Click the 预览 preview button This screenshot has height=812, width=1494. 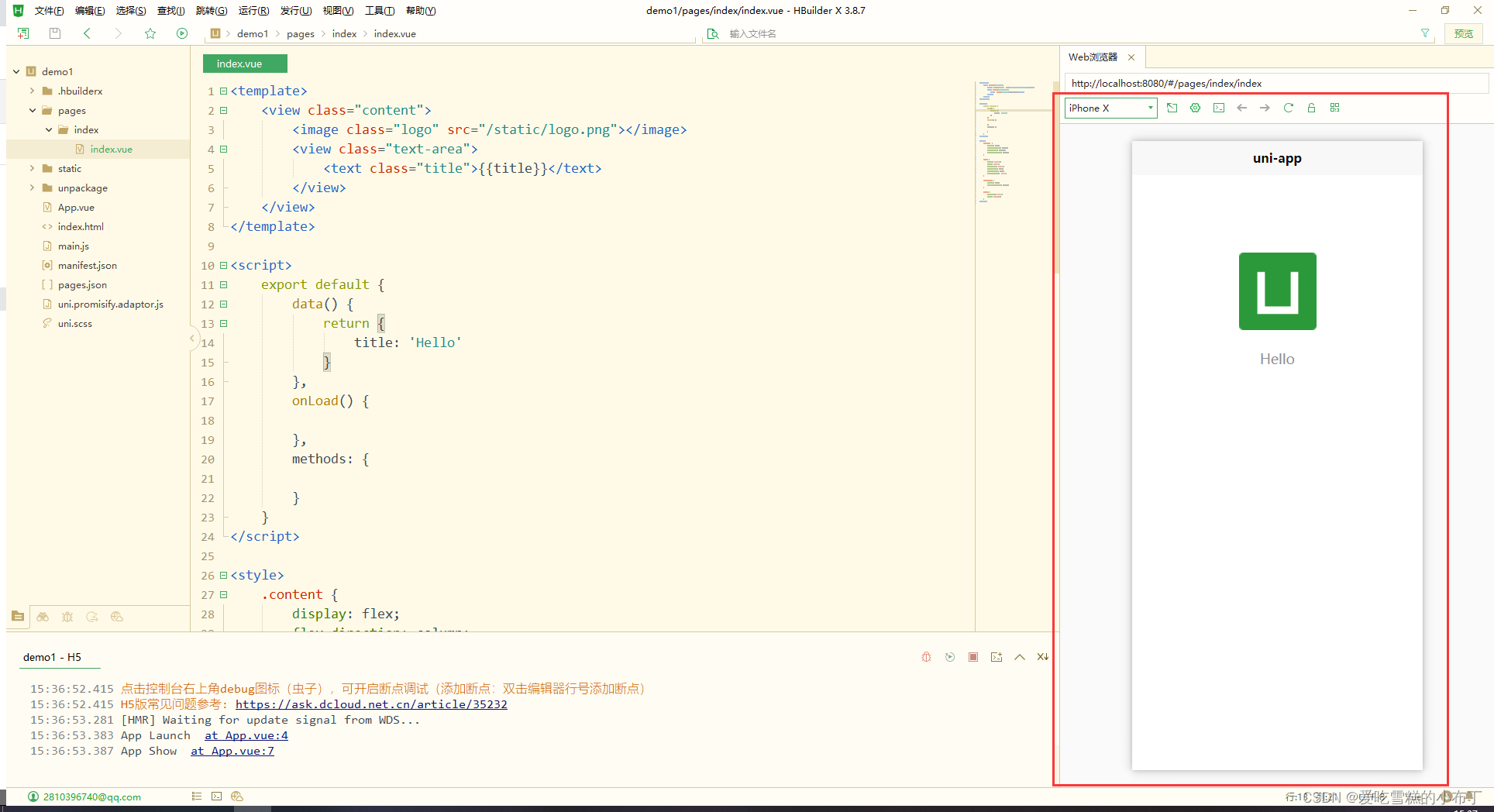1463,33
